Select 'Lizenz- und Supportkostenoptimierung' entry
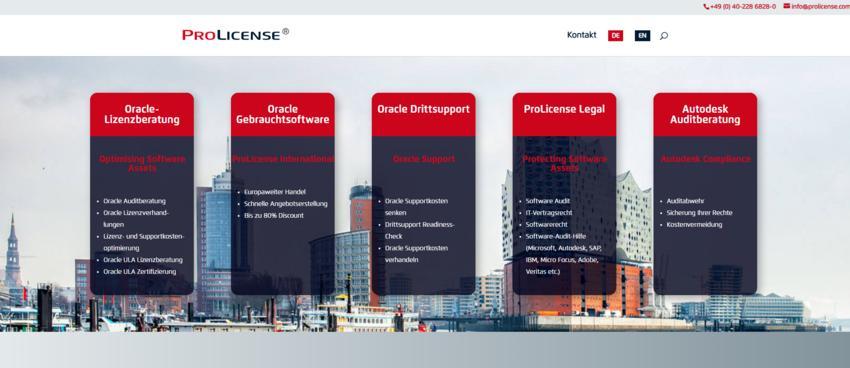850x368 pixels. coord(144,242)
